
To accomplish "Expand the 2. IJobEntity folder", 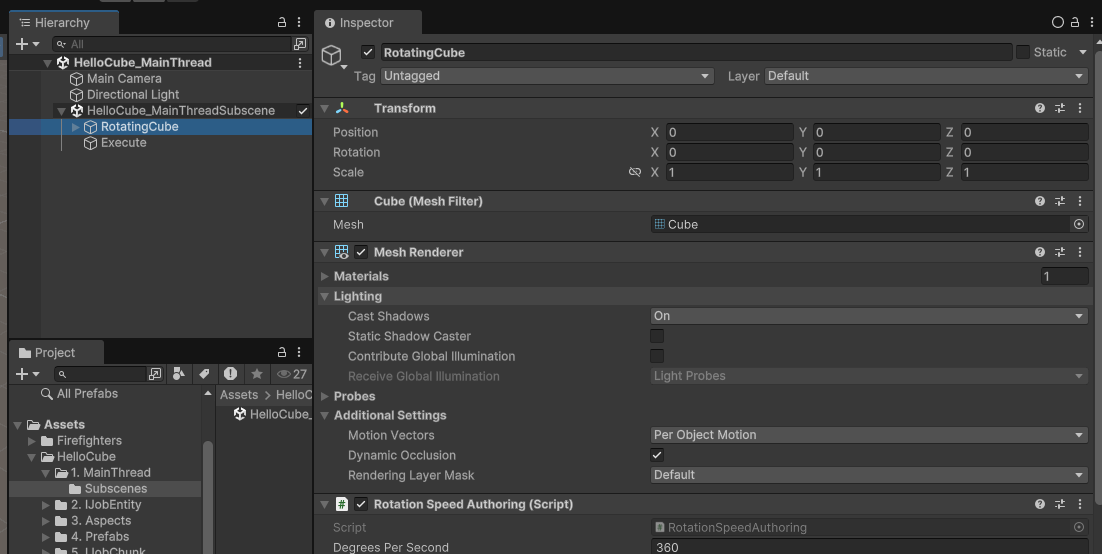I will pyautogui.click(x=46, y=505).
